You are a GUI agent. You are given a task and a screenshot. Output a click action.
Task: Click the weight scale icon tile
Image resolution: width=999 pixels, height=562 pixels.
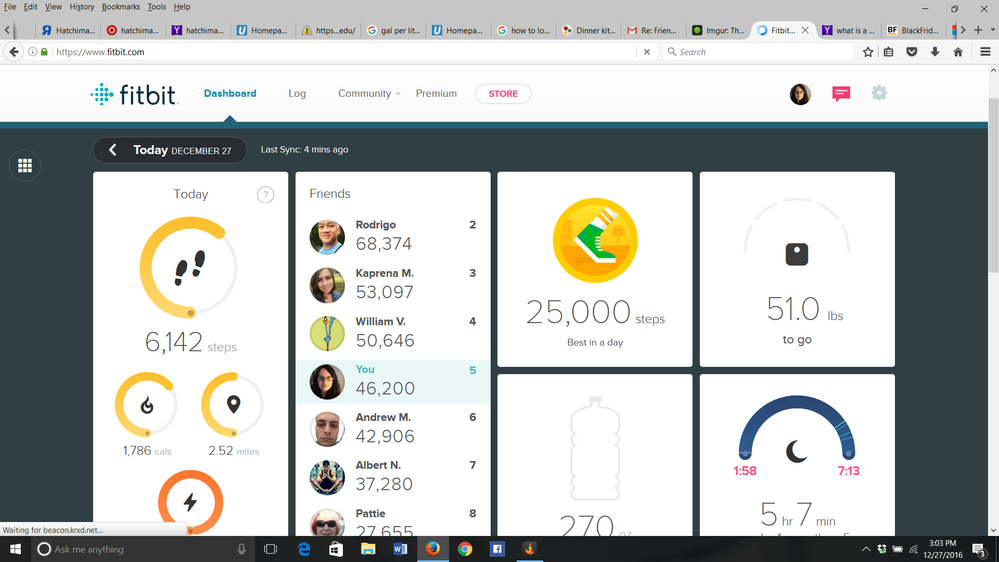coord(797,253)
